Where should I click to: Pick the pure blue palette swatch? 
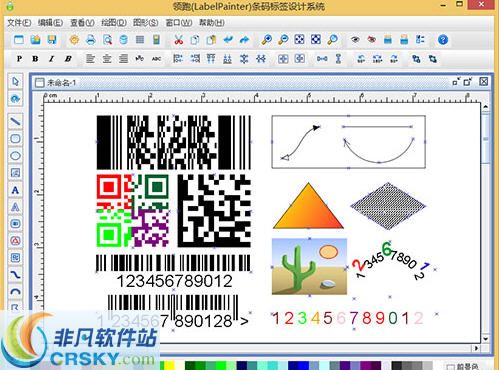coord(304,366)
